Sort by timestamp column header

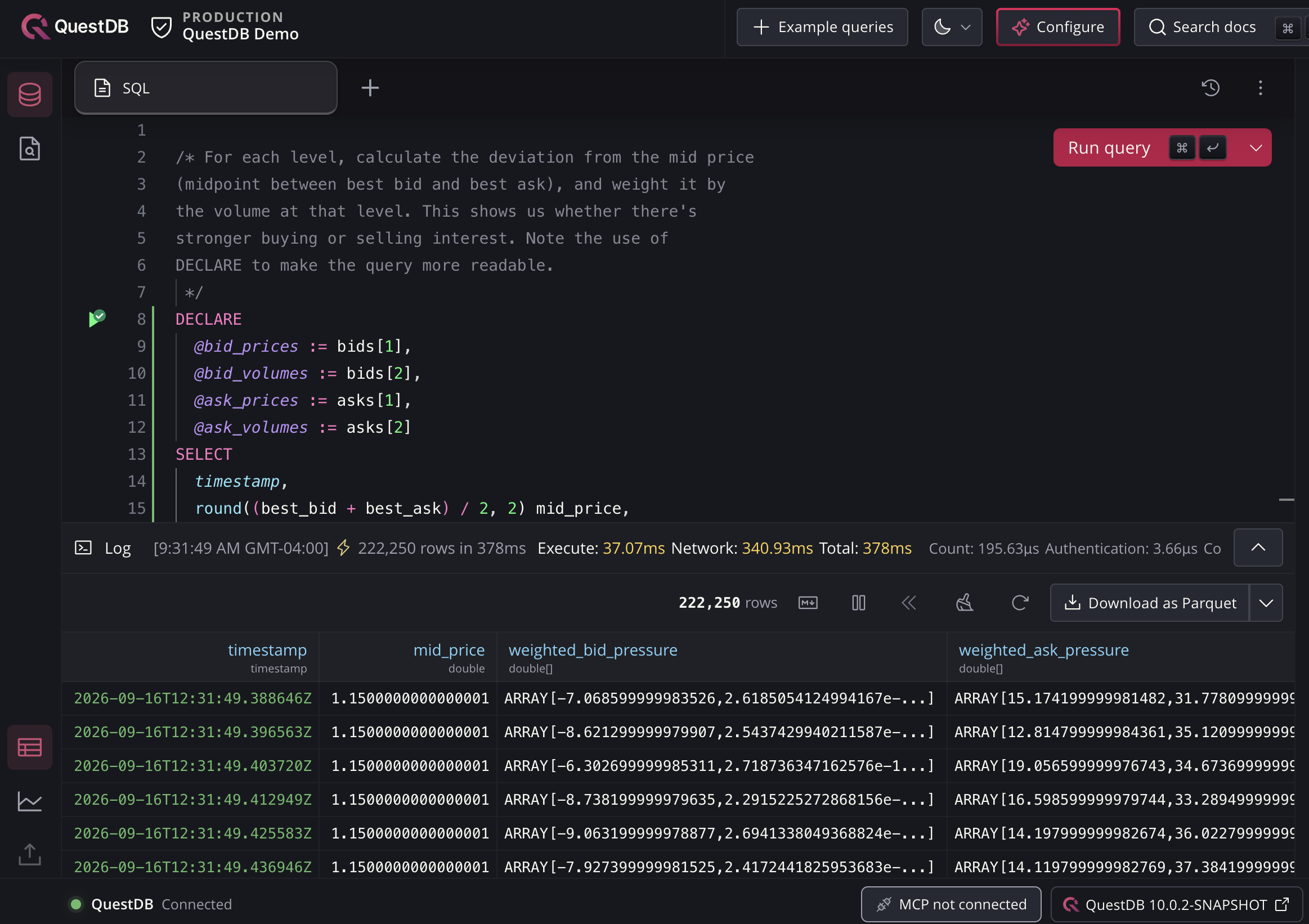(x=190, y=657)
